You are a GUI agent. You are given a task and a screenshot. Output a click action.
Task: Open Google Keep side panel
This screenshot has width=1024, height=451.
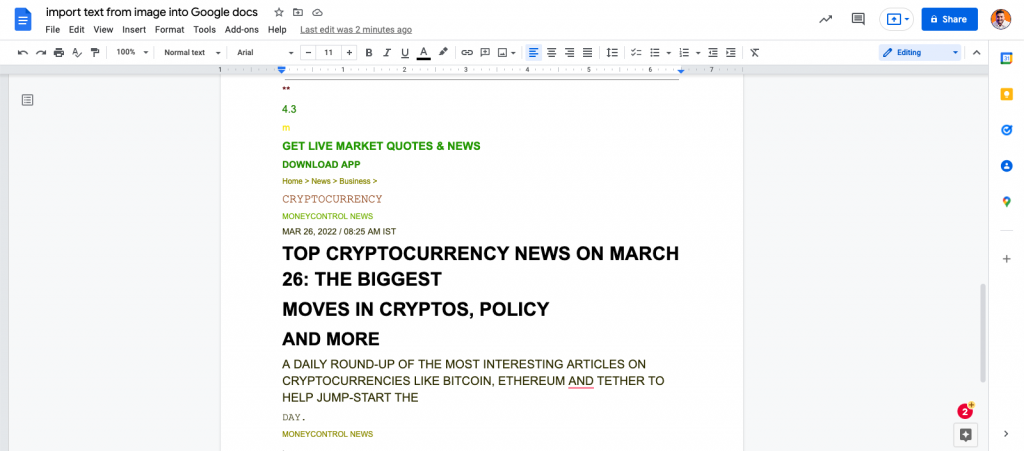click(1006, 95)
